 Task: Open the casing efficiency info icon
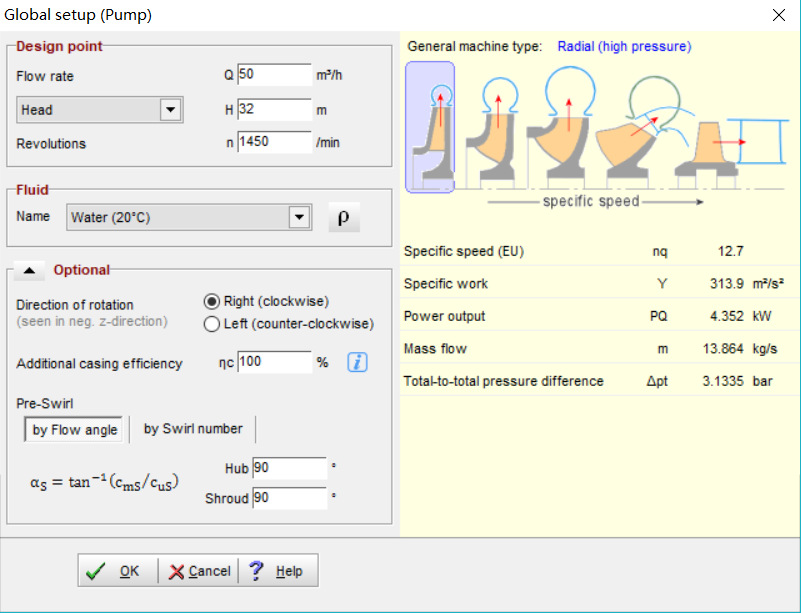[357, 362]
